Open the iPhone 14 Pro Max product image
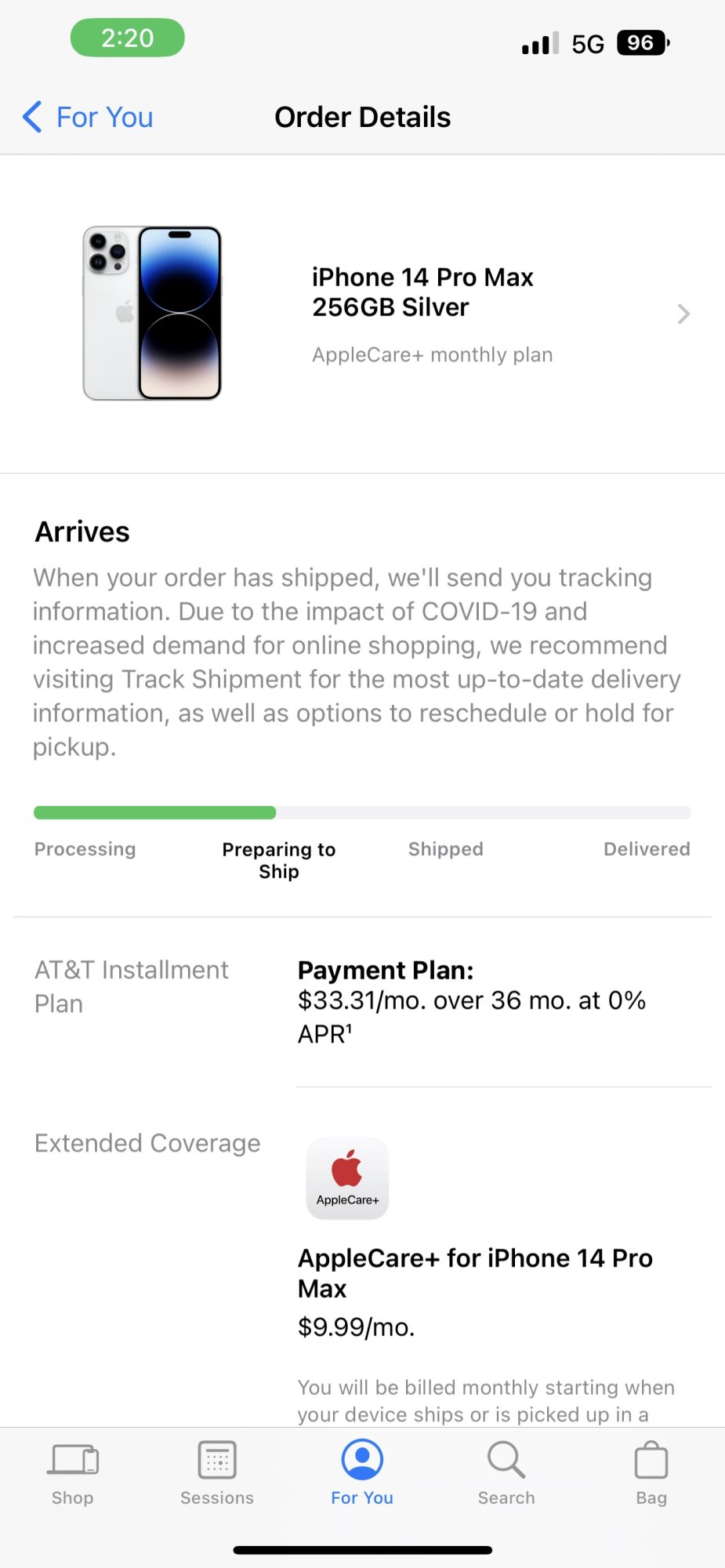This screenshot has width=725, height=1568. click(x=152, y=314)
